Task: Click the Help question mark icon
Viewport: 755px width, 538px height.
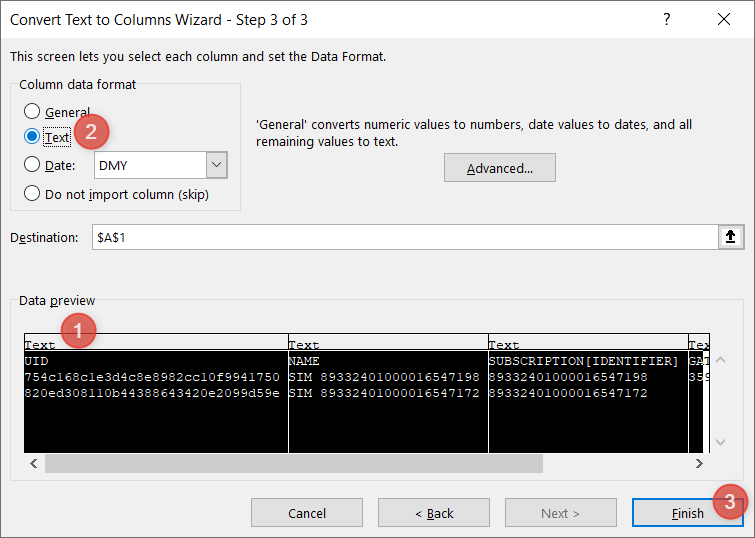Action: 667,19
